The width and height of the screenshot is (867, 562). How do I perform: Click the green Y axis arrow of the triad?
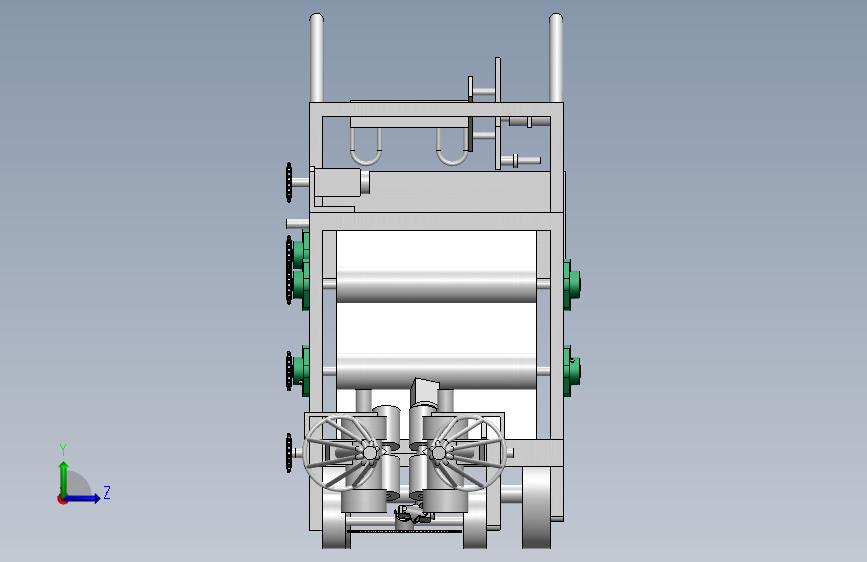63,478
